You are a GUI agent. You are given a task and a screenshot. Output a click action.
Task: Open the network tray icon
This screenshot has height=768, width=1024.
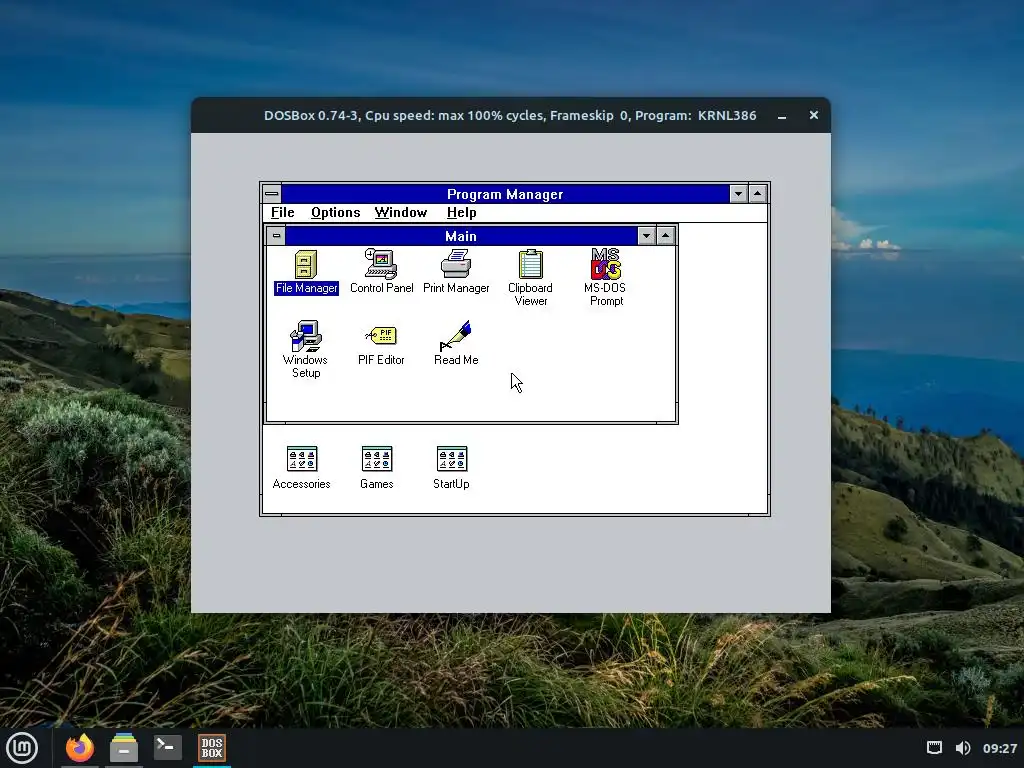tap(935, 748)
